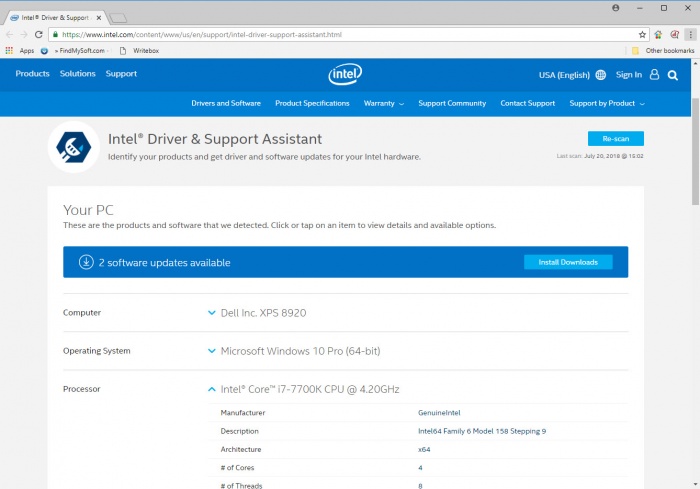Click the house extension icon in toolbar
The image size is (700, 489).
[658, 34]
